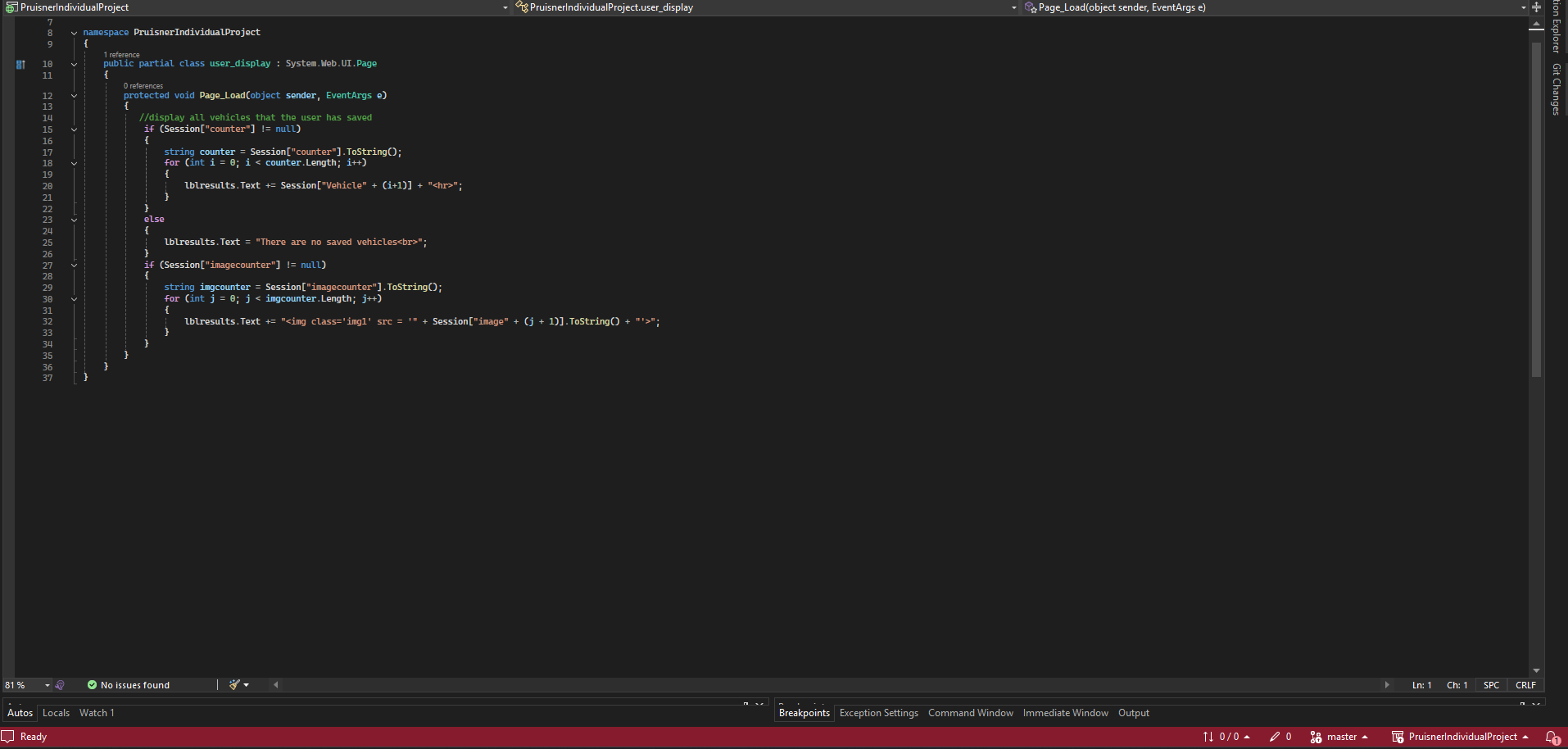Click the 'EventArgs' type in Page_Load signature
This screenshot has height=749, width=1568.
pyautogui.click(x=349, y=96)
